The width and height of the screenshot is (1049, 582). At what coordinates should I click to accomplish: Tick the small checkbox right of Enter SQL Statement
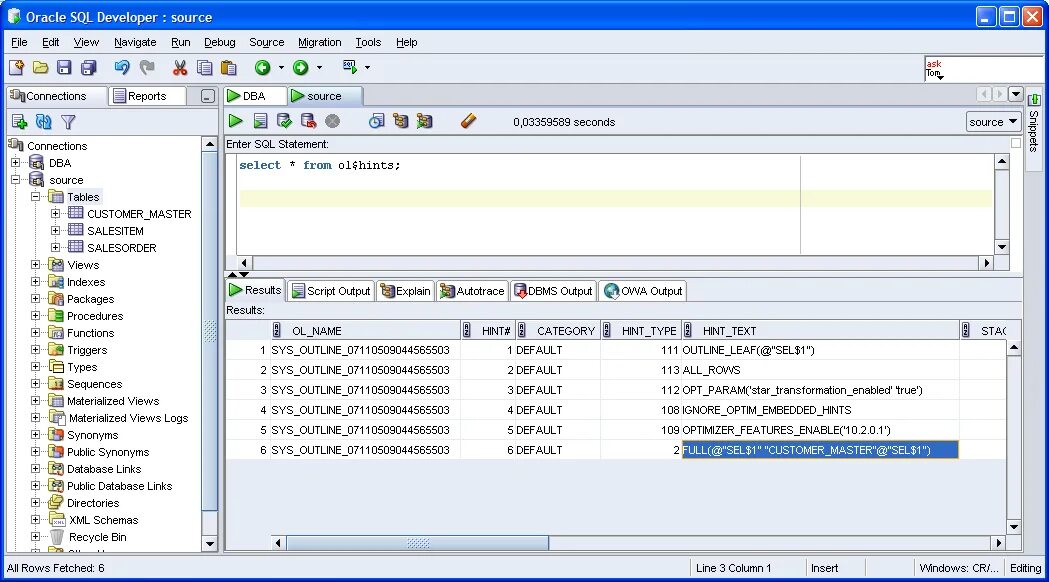pos(1016,143)
